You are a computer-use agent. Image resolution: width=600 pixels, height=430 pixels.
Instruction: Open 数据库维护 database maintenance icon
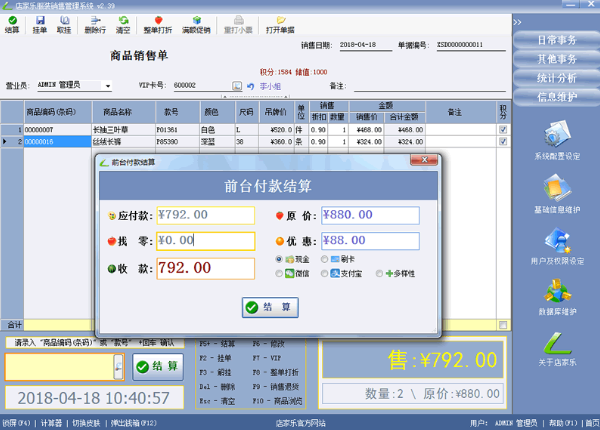pos(557,298)
